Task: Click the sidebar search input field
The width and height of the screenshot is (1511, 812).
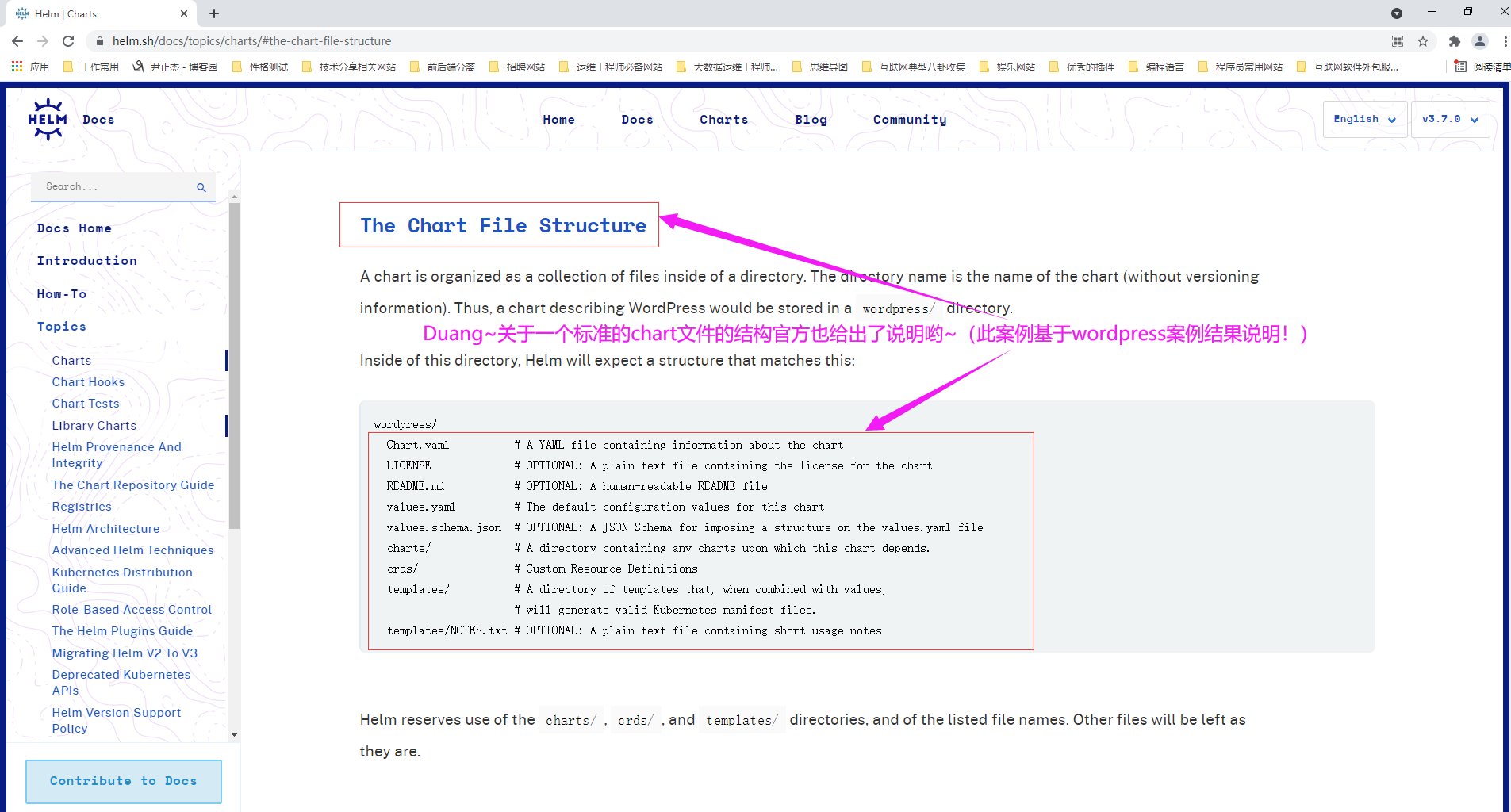Action: [115, 187]
